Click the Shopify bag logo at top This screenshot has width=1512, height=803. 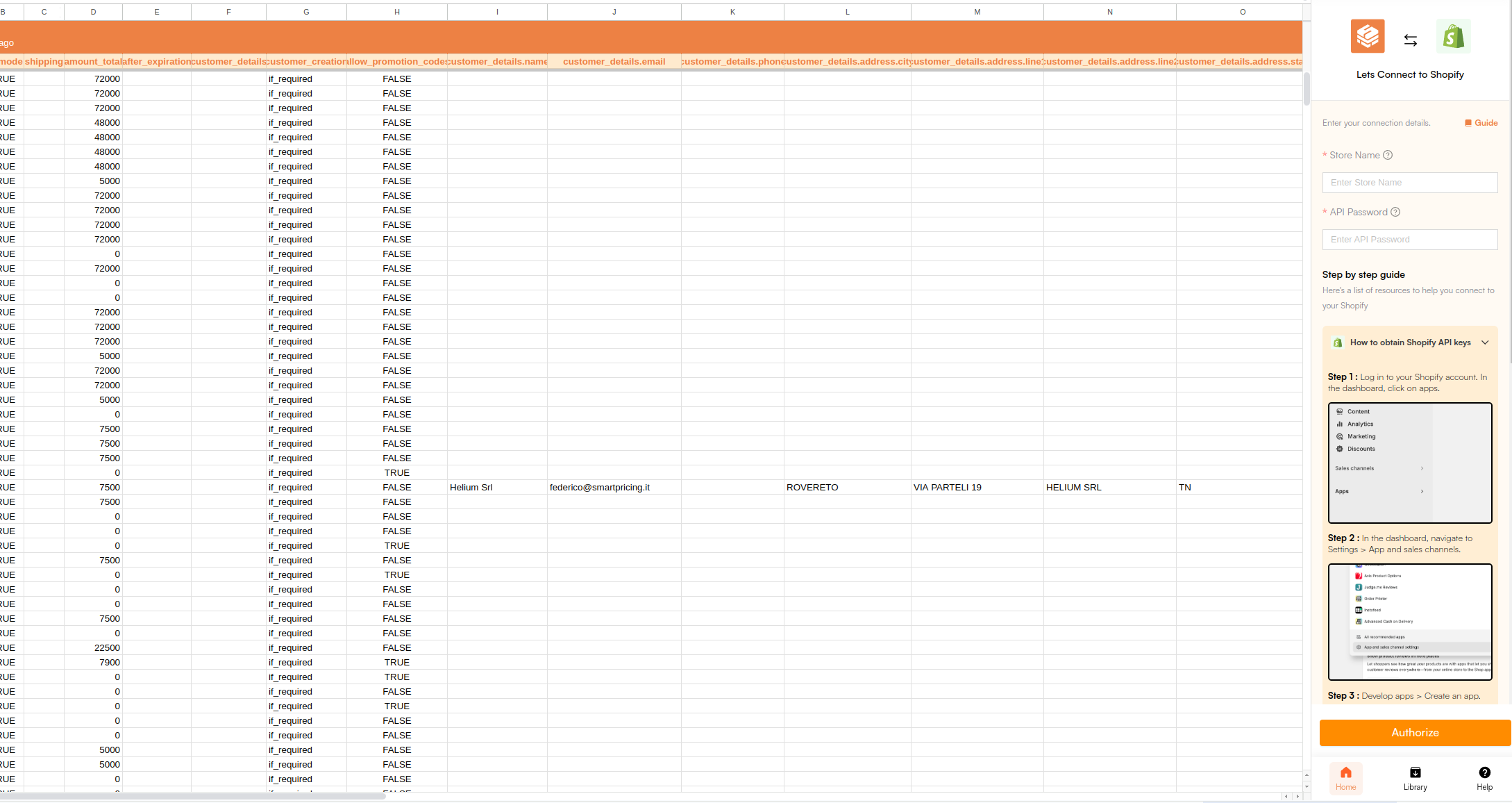(x=1453, y=37)
